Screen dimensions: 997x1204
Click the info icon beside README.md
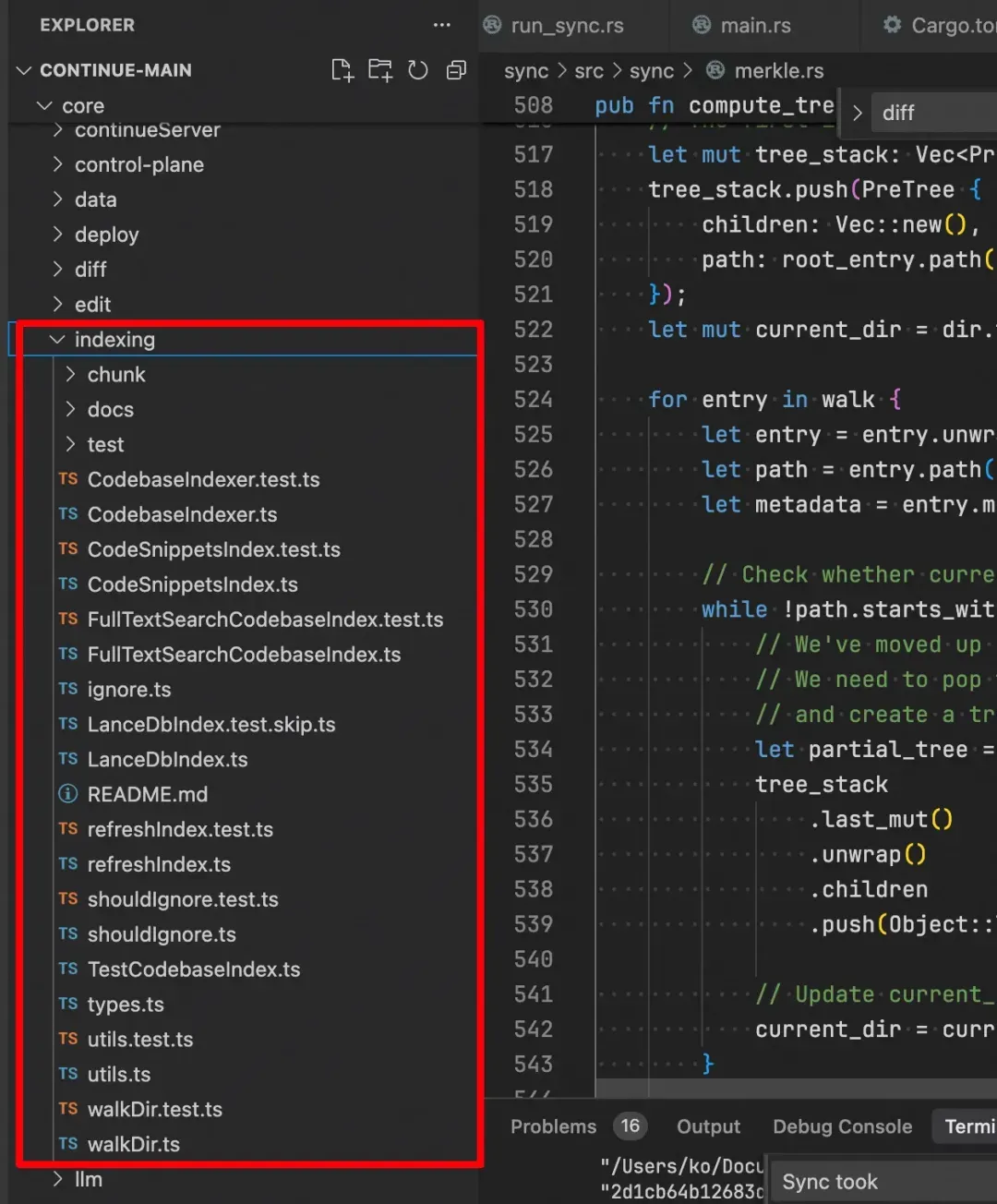tap(68, 794)
